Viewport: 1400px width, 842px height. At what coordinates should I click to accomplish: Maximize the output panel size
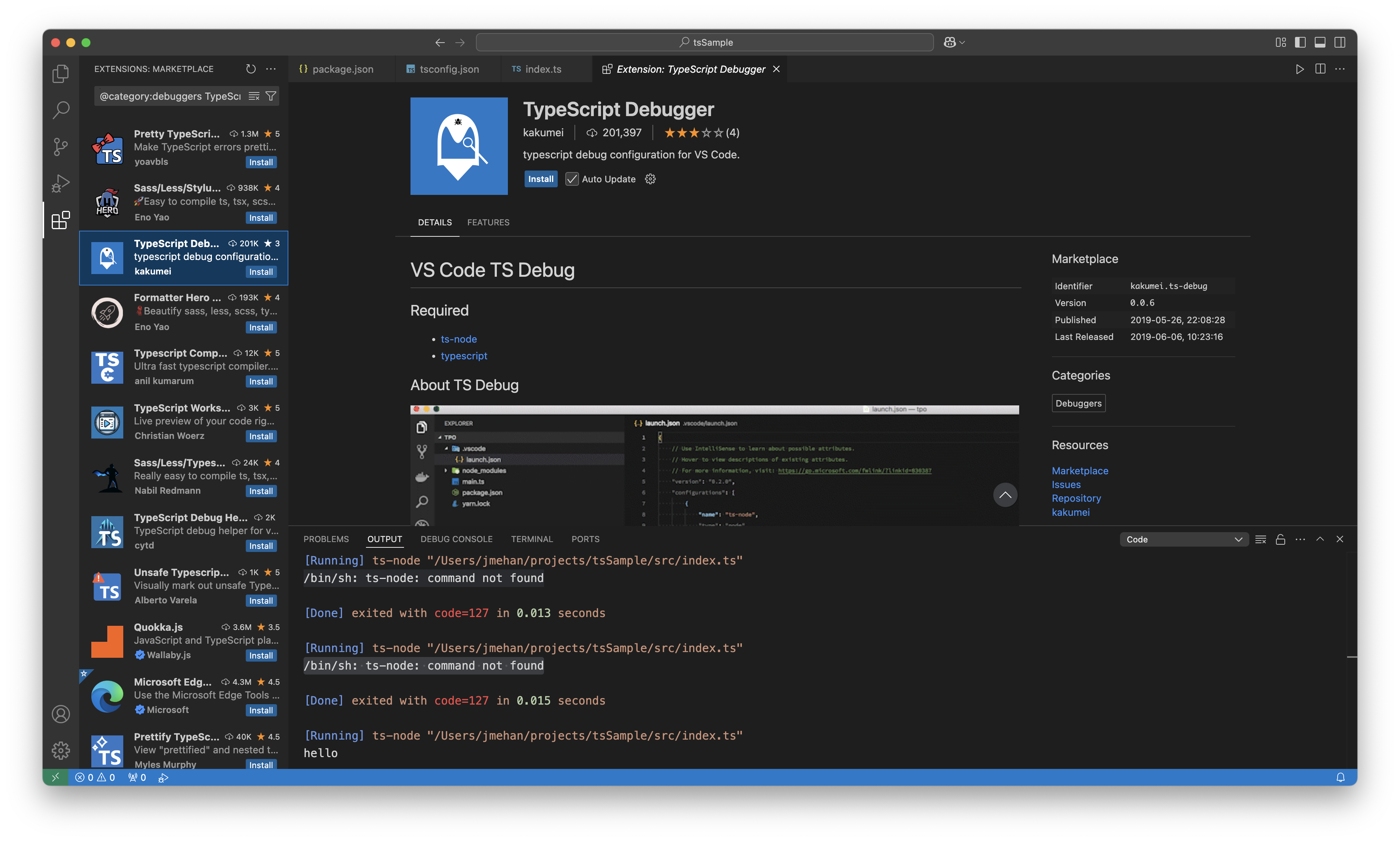tap(1320, 539)
